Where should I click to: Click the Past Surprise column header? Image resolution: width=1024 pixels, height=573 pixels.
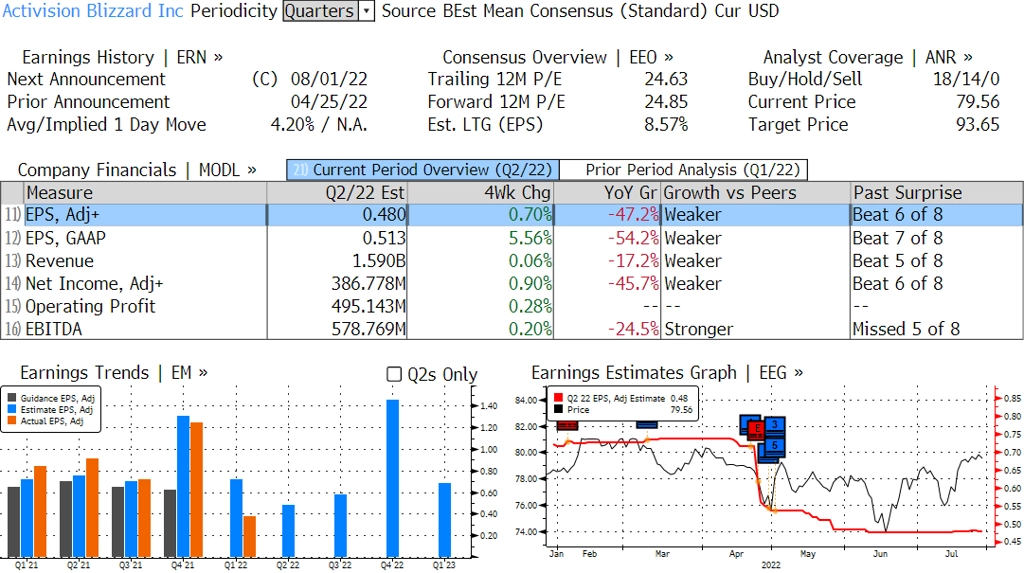[936, 193]
